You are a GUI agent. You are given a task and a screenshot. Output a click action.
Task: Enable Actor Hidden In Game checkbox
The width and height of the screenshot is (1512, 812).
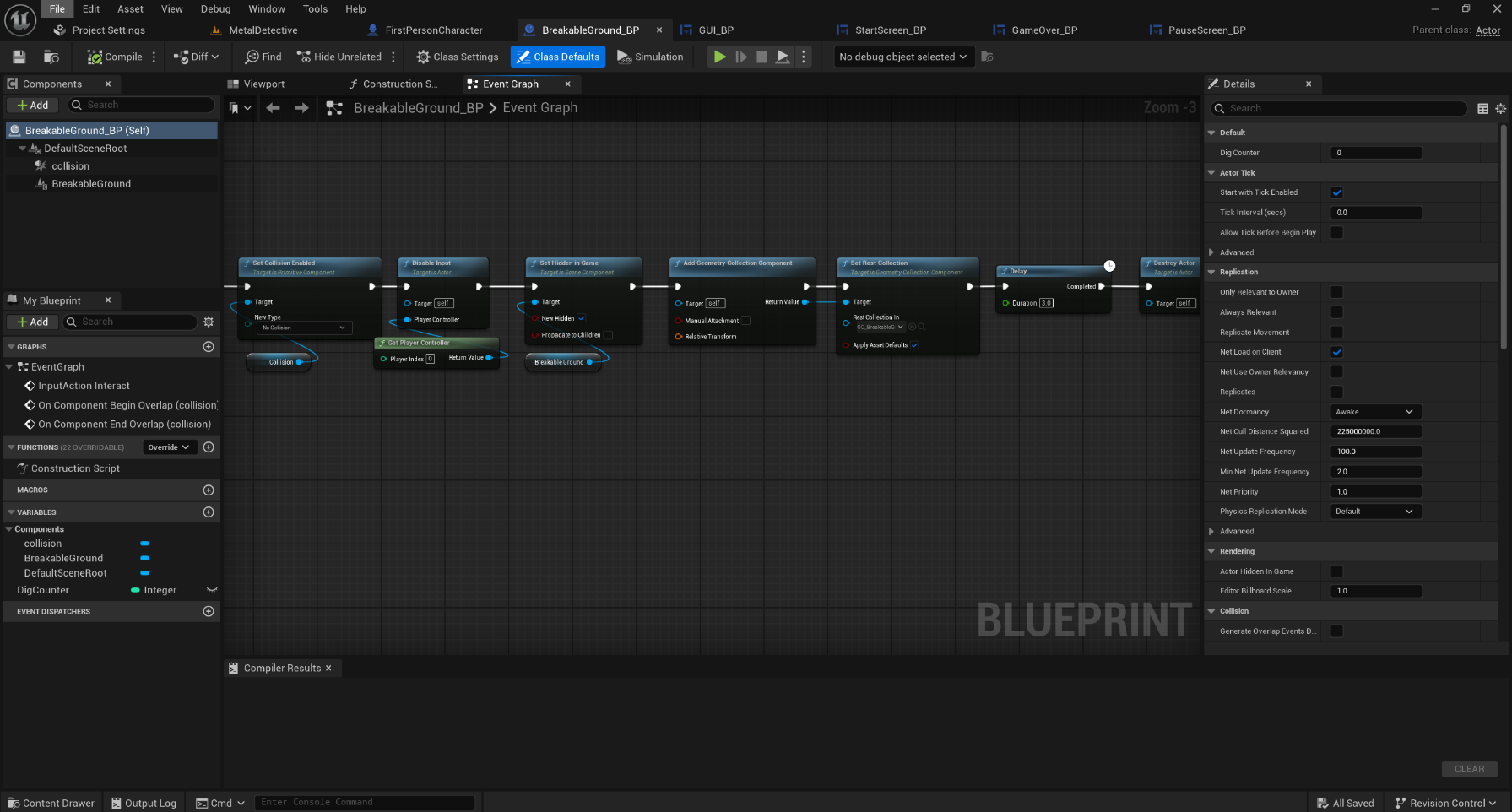pyautogui.click(x=1336, y=571)
